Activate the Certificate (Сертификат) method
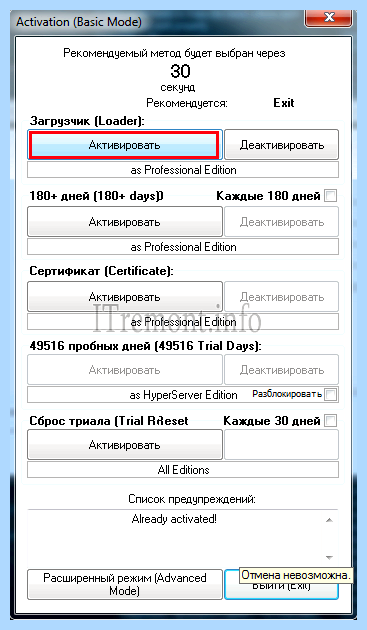The height and width of the screenshot is (630, 367). (125, 297)
